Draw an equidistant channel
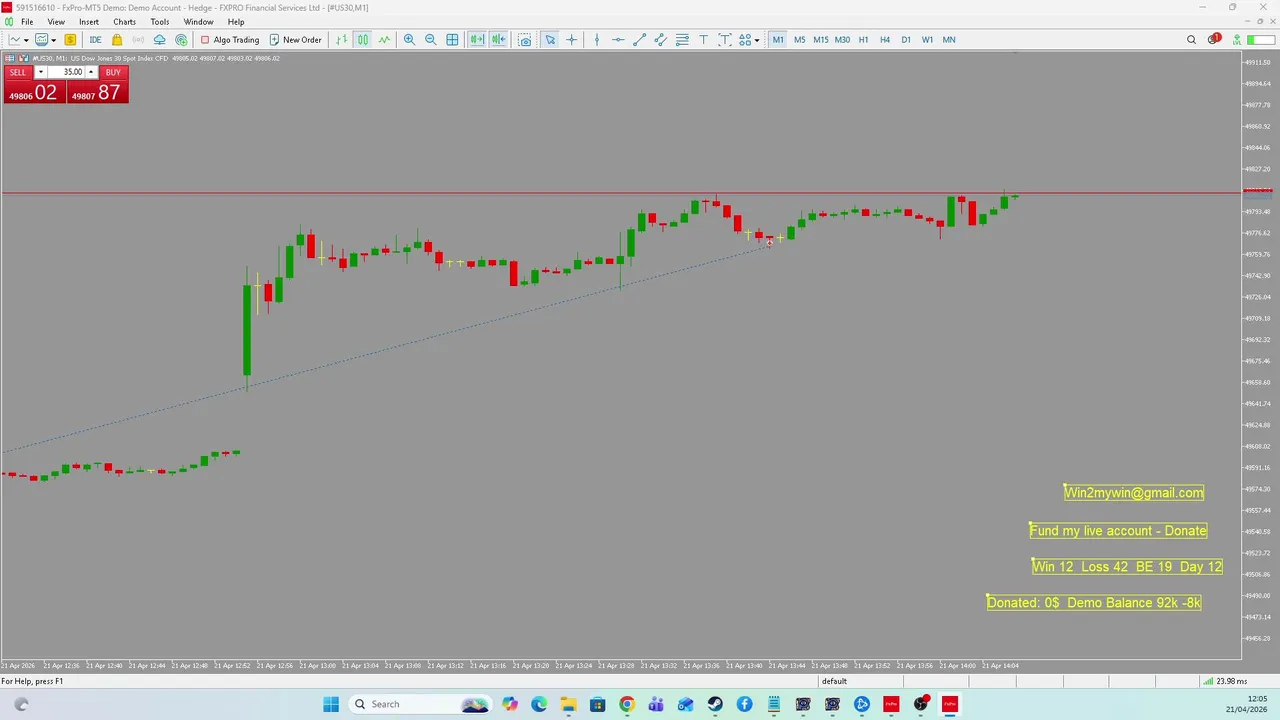1280x720 pixels. (x=661, y=40)
